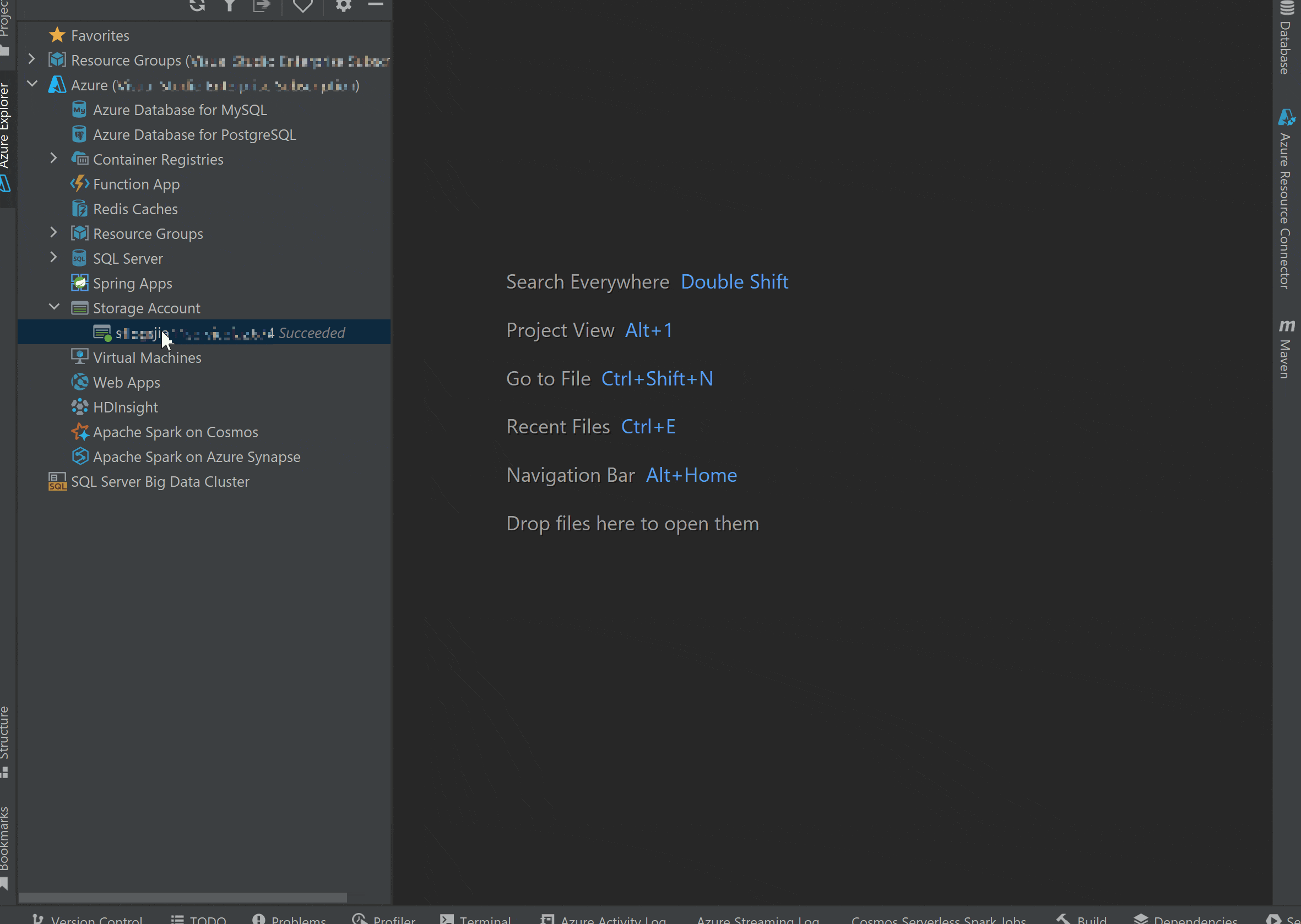This screenshot has width=1301, height=924.
Task: Open the Project tool window tab
Action: coord(6,29)
